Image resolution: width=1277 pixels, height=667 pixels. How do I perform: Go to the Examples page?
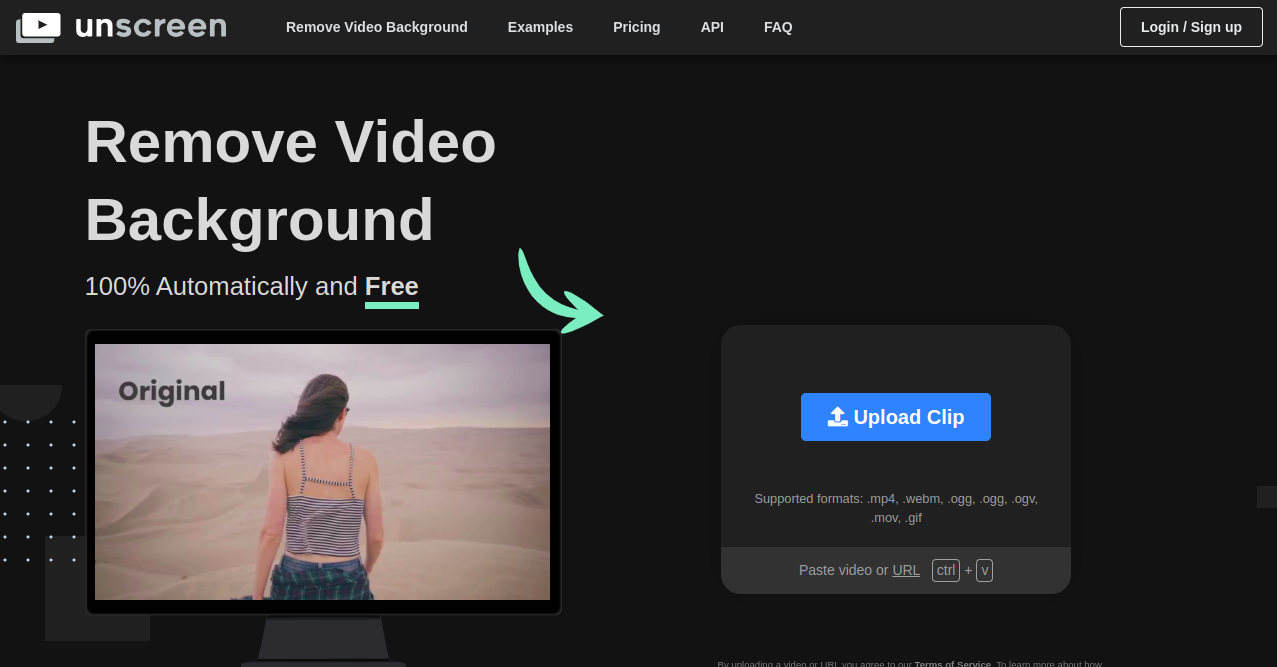540,27
